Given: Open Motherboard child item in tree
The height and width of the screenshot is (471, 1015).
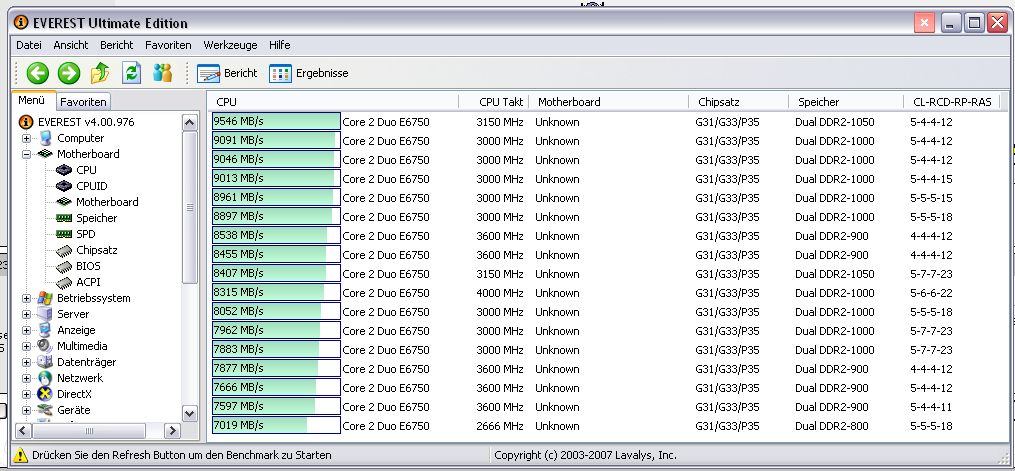Looking at the screenshot, I should click(107, 202).
